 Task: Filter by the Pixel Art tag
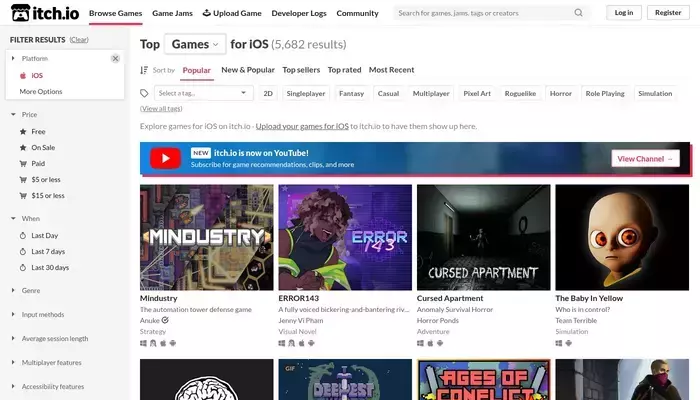click(477, 93)
